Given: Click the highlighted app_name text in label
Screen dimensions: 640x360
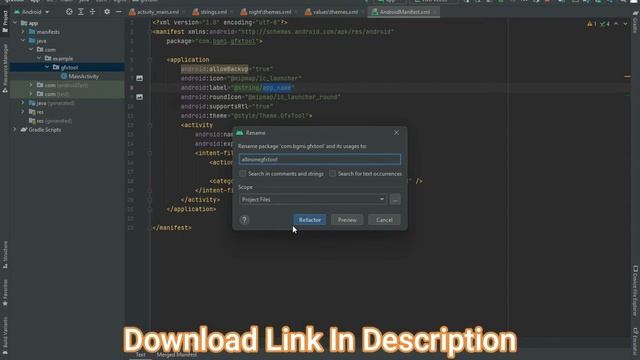Looking at the screenshot, I should [x=277, y=87].
